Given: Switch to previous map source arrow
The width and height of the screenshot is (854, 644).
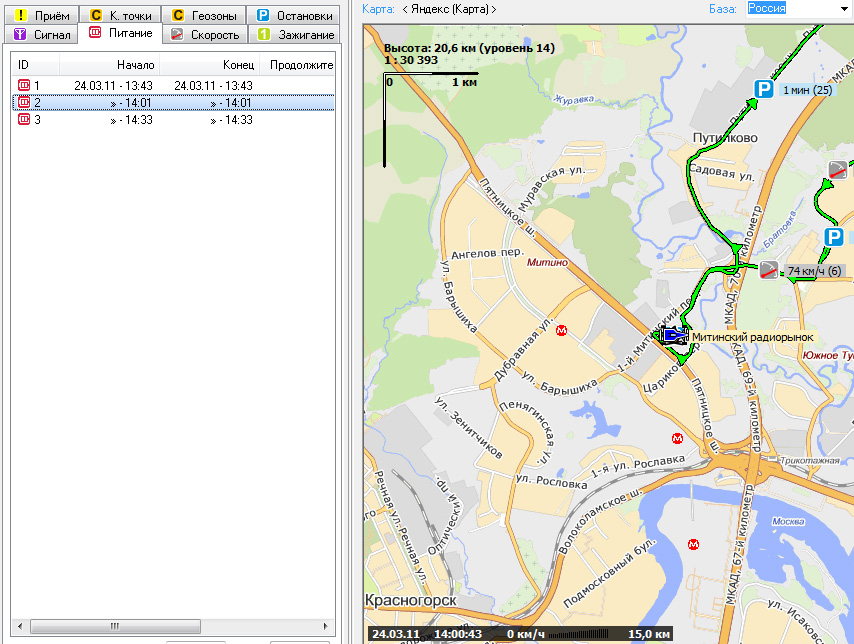Looking at the screenshot, I should tap(405, 9).
